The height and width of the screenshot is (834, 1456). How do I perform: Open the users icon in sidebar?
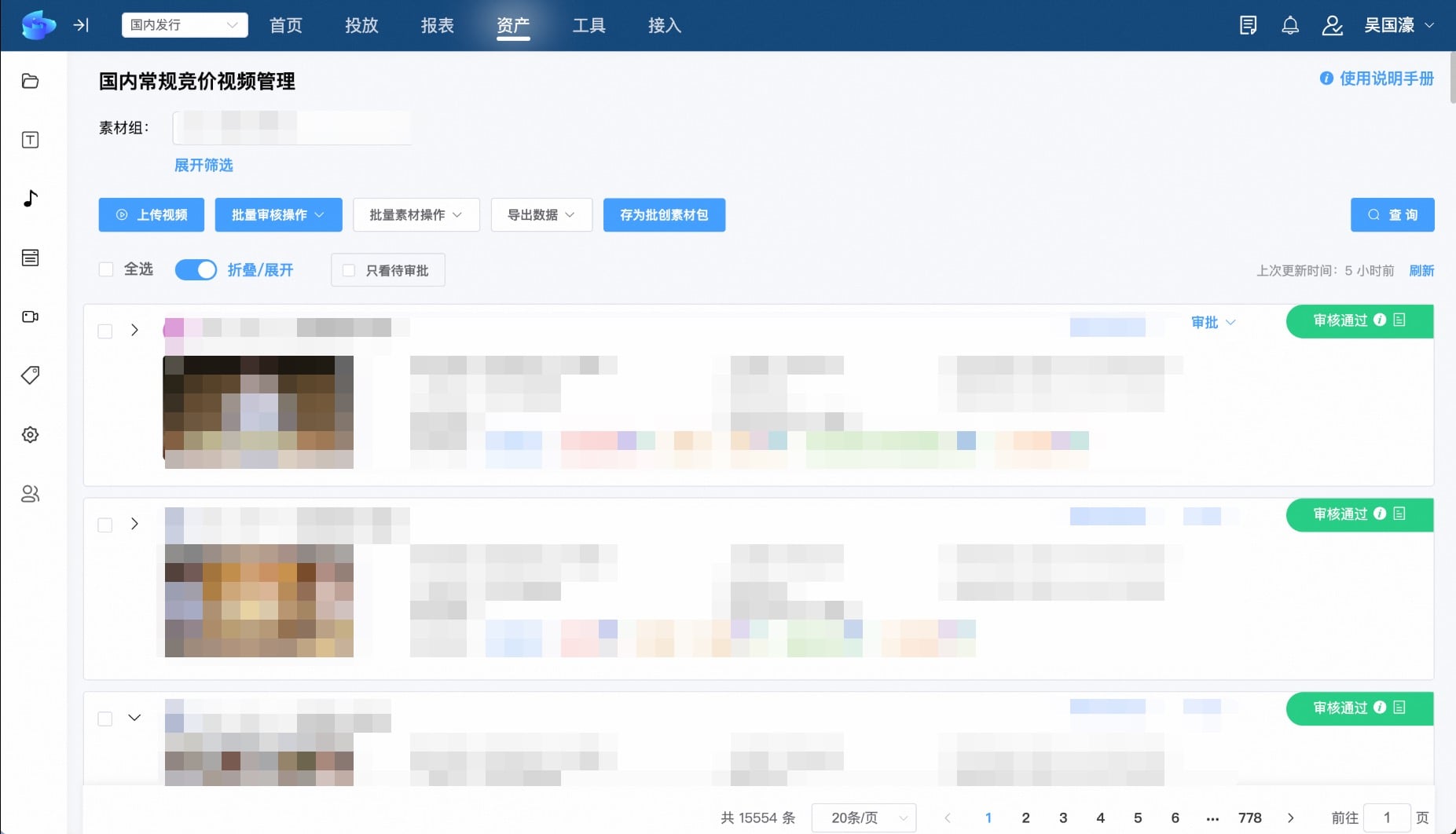click(30, 493)
